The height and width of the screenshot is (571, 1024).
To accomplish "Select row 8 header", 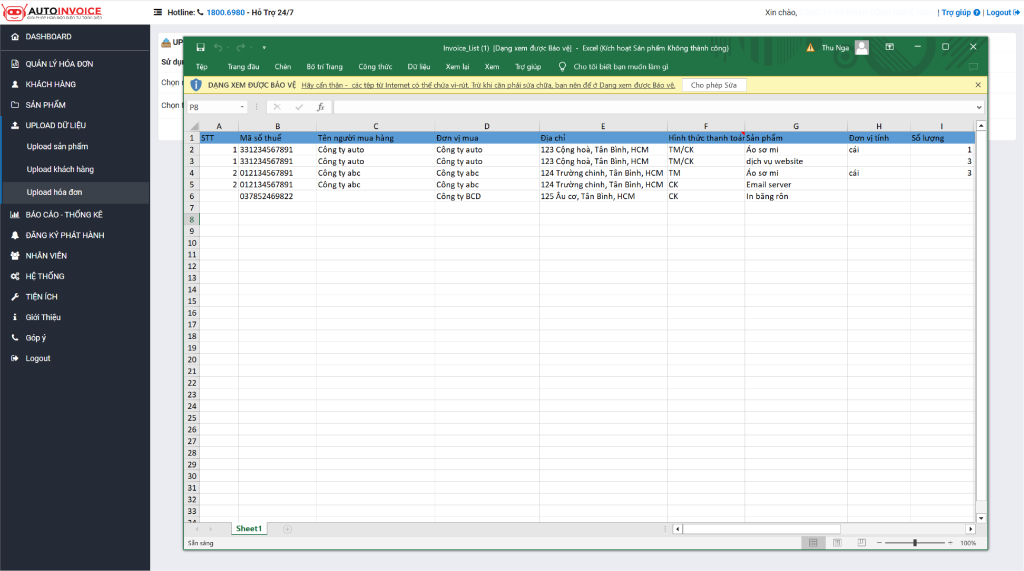I will pos(192,220).
